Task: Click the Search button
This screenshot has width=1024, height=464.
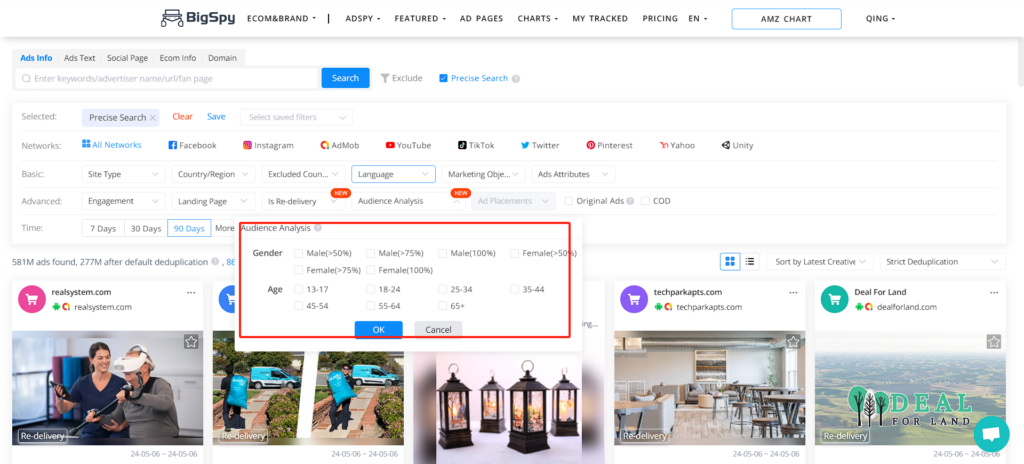Action: 345,78
